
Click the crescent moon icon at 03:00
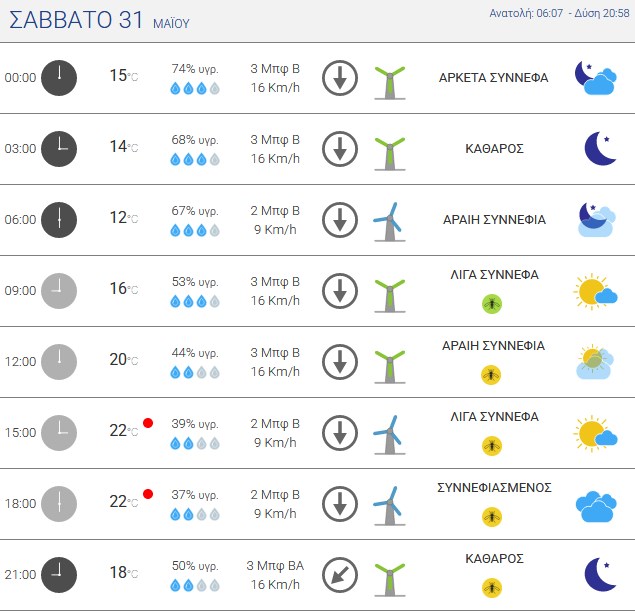click(x=601, y=149)
